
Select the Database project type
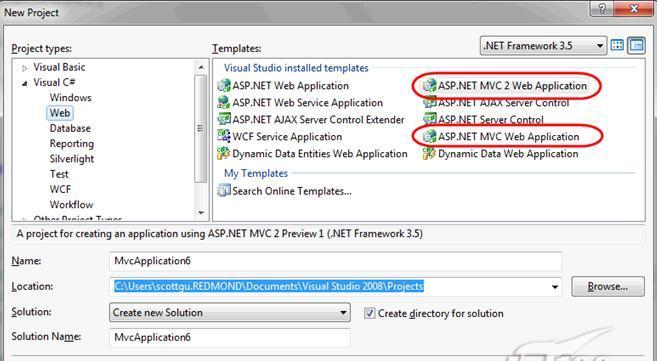[70, 128]
